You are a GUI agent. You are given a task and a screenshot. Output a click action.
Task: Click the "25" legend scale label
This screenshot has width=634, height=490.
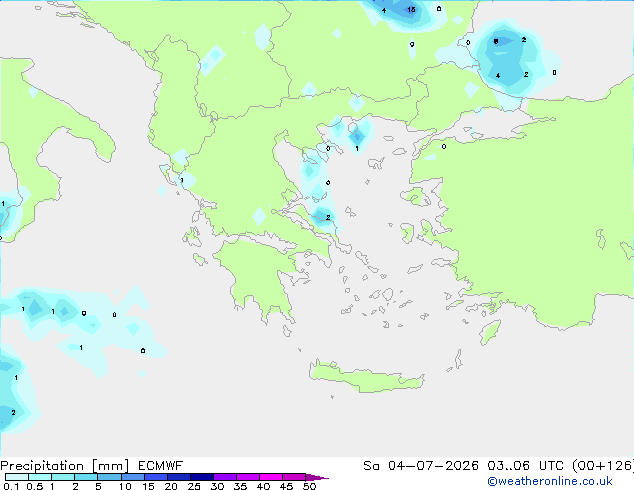point(194,486)
